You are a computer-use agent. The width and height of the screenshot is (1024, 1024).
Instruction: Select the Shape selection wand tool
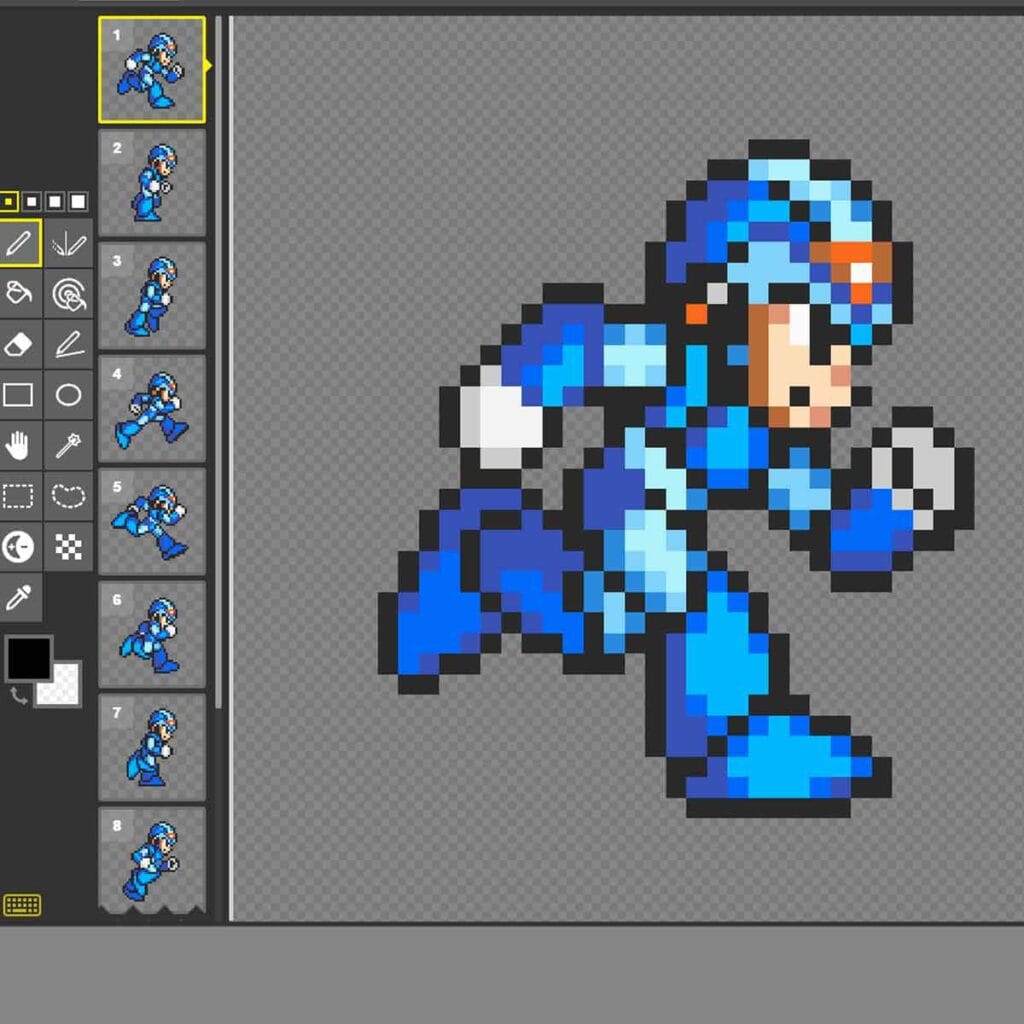(70, 446)
